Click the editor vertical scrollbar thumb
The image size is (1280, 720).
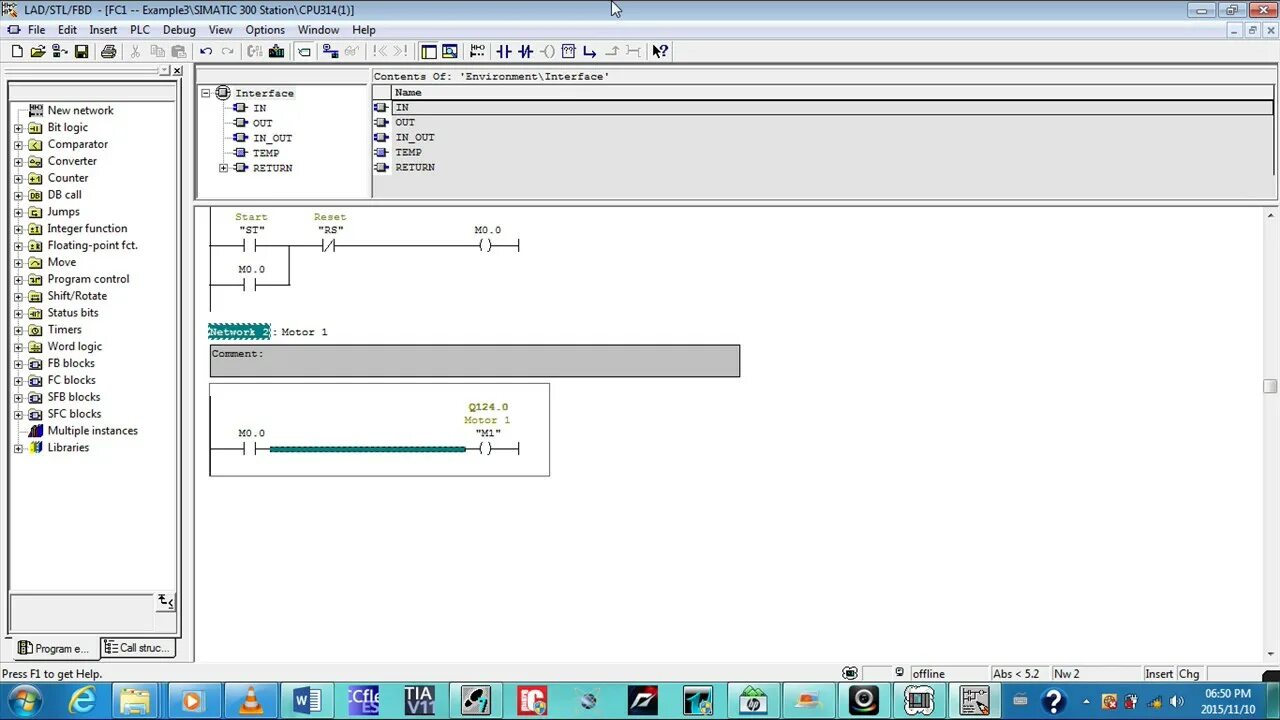(x=1270, y=387)
